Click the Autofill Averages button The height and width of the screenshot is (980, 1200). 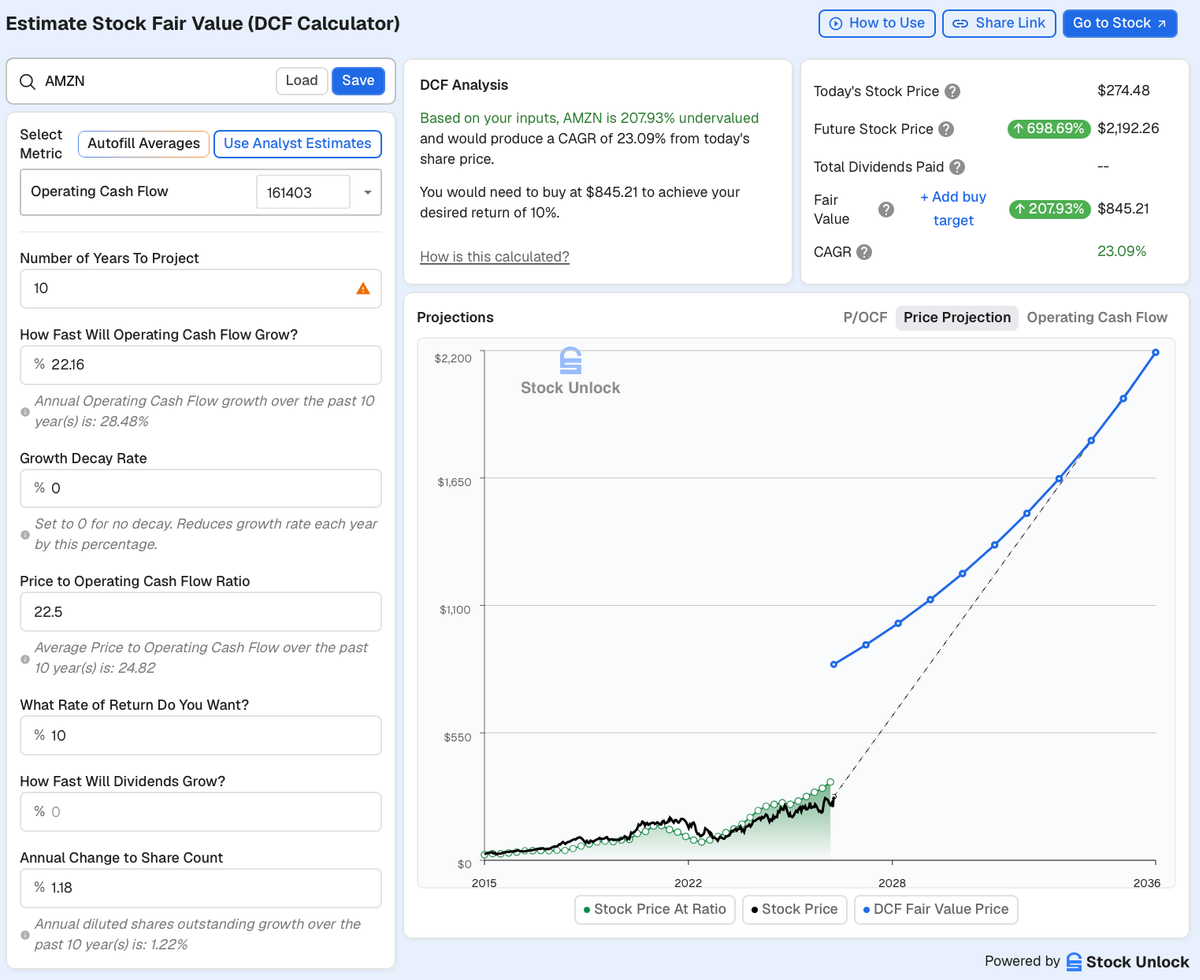[x=144, y=144]
